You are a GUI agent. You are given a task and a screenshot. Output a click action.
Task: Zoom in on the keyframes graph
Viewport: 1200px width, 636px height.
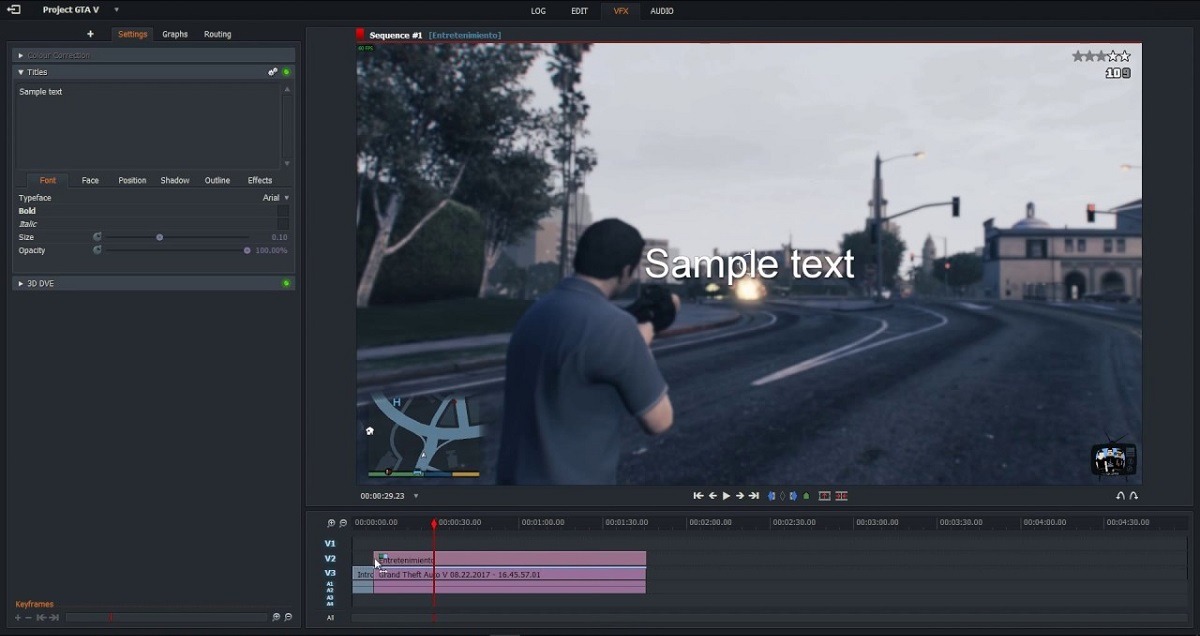pos(276,618)
